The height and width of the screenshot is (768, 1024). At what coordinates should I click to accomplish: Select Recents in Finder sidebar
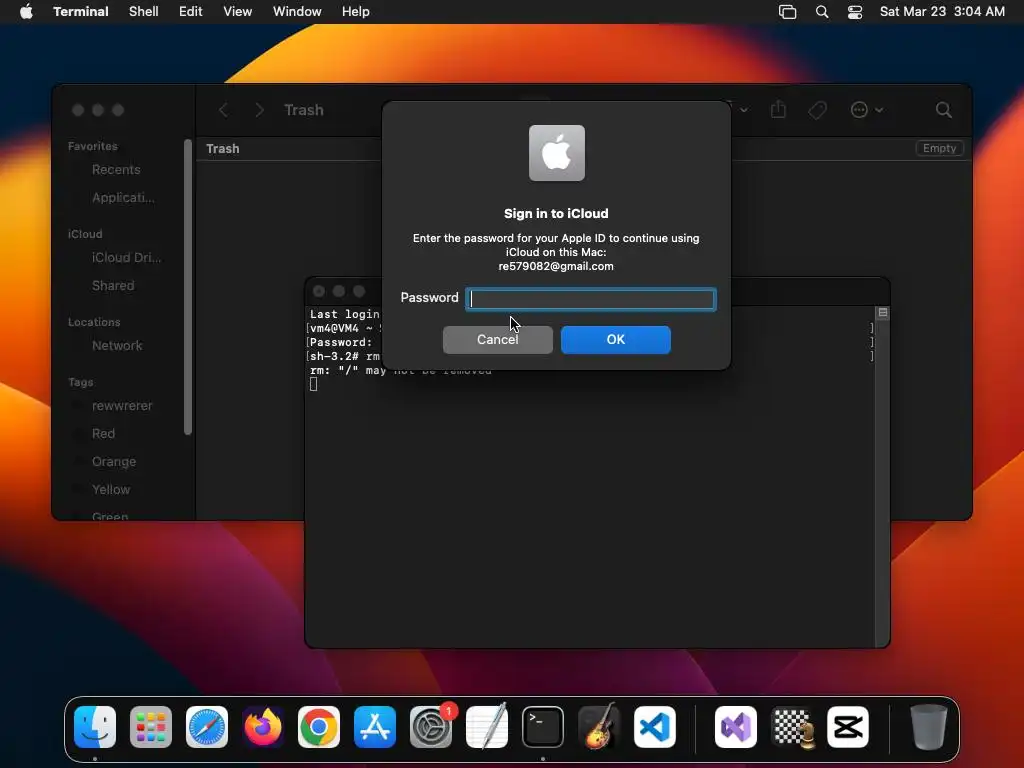point(116,170)
